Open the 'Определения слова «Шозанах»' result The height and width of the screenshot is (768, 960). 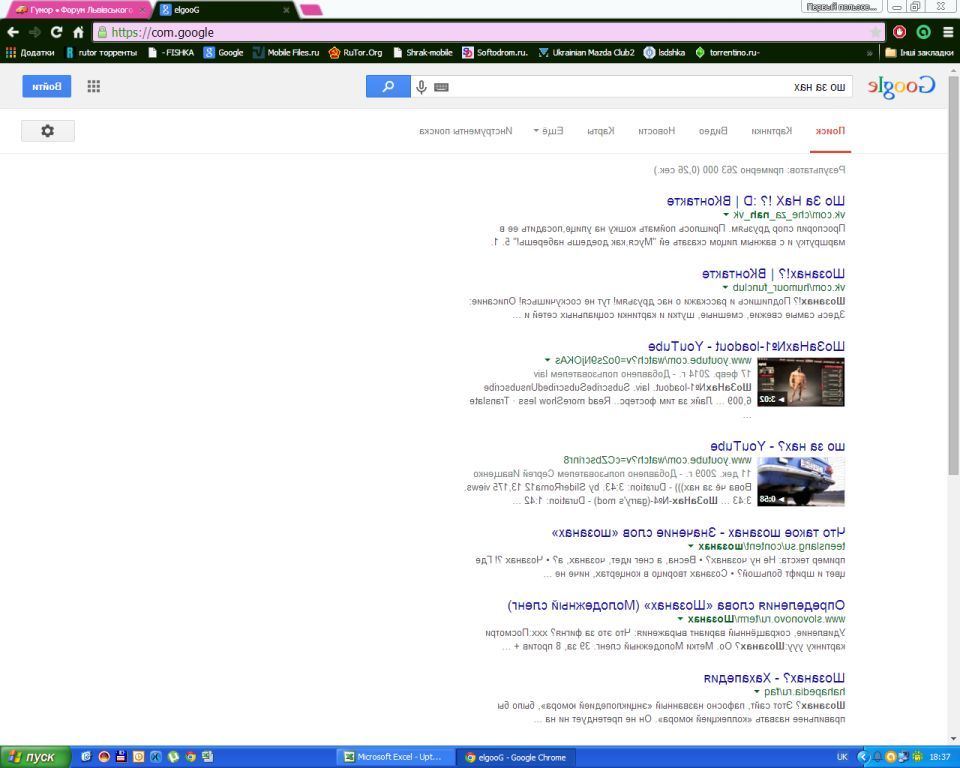[x=677, y=606]
